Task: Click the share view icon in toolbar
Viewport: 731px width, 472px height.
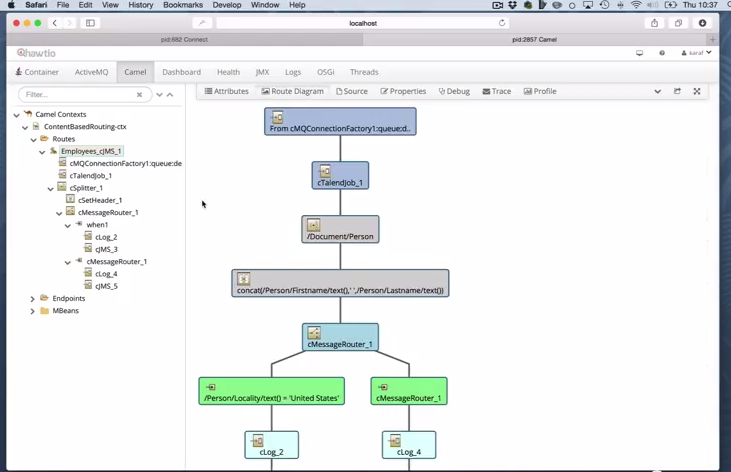Action: [677, 91]
